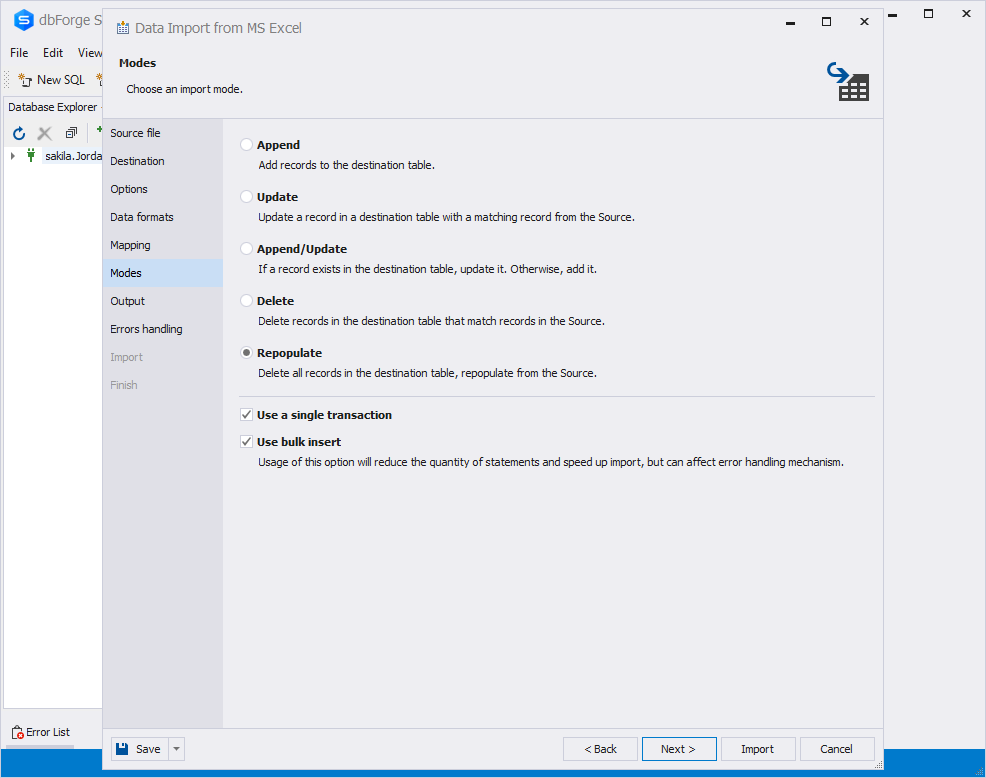Screen dimensions: 986x778
Task: Save the import template
Action: pos(140,749)
